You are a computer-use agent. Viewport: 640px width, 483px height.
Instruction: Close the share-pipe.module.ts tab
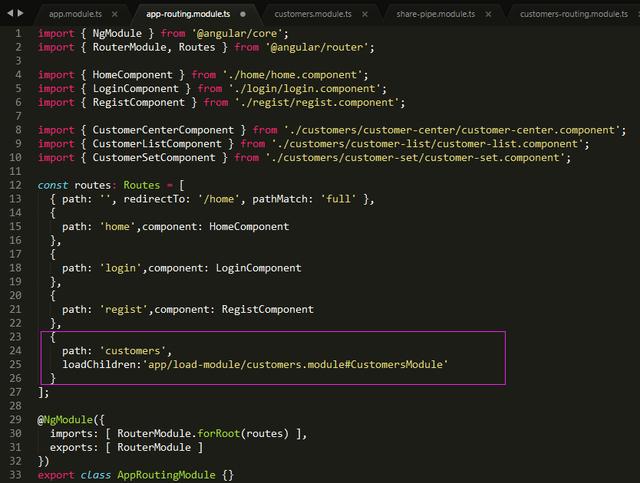[488, 14]
